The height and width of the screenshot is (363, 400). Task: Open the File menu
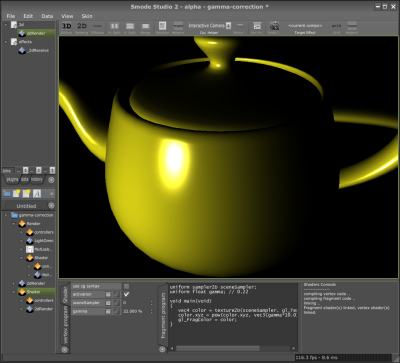point(11,16)
